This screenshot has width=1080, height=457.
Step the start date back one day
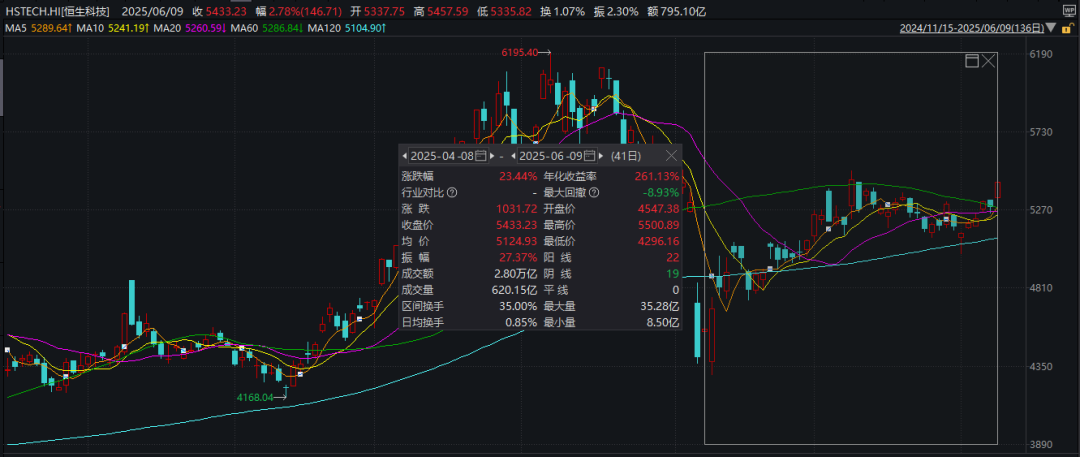click(405, 156)
